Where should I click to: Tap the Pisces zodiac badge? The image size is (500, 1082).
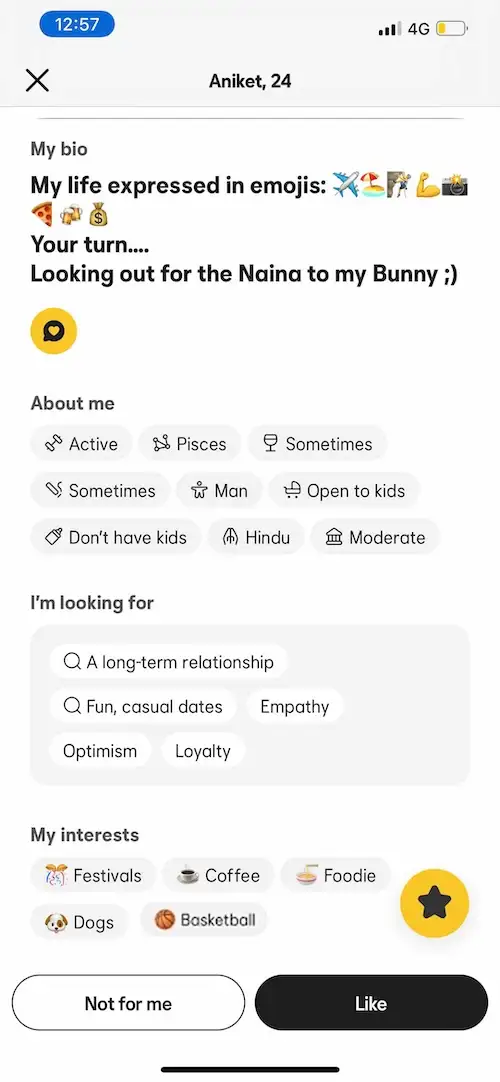(x=190, y=444)
